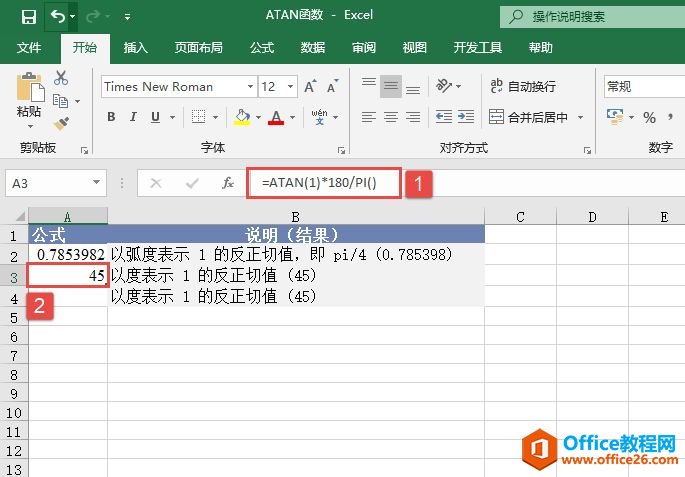Viewport: 685px width, 477px height.
Task: Toggle Wrap Text (自动换行)
Action: click(521, 87)
